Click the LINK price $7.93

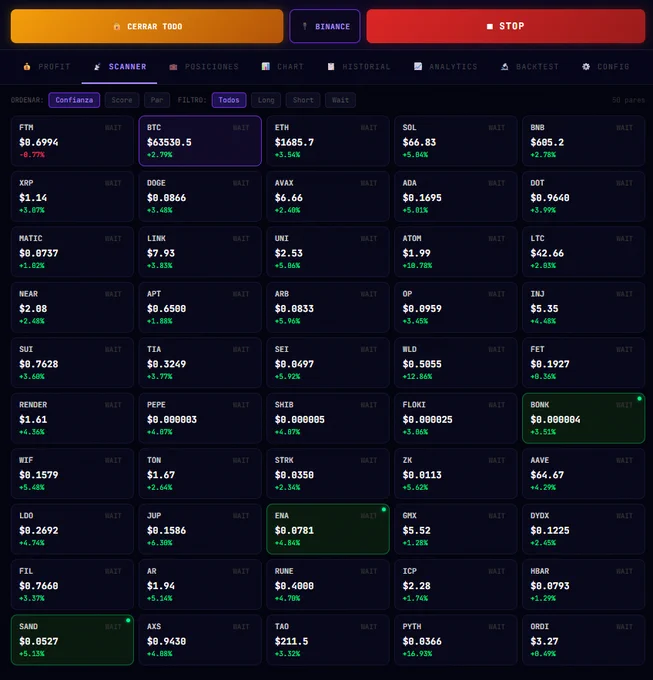(x=161, y=253)
